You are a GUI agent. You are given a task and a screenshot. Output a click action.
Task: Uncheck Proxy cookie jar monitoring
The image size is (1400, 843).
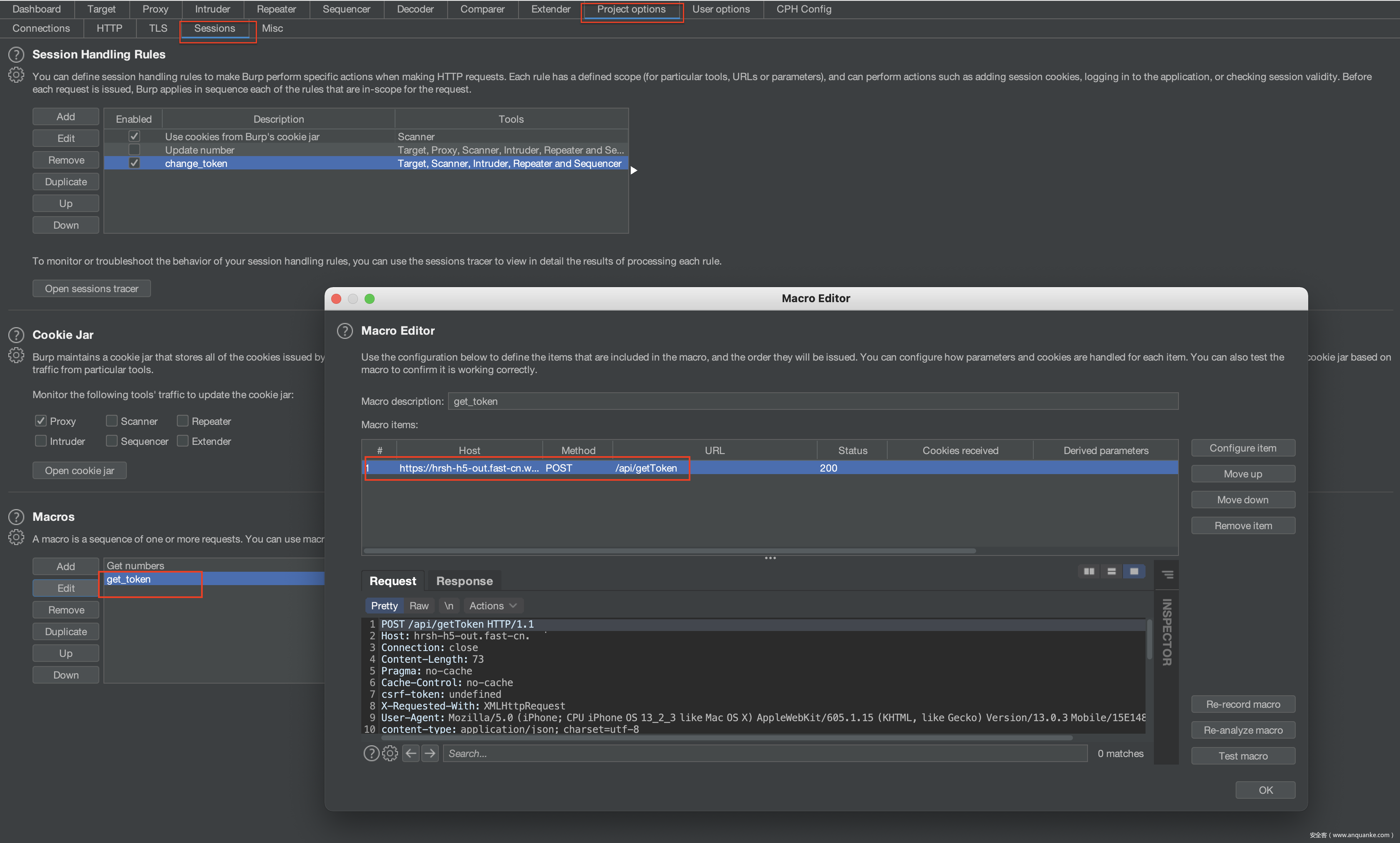41,421
